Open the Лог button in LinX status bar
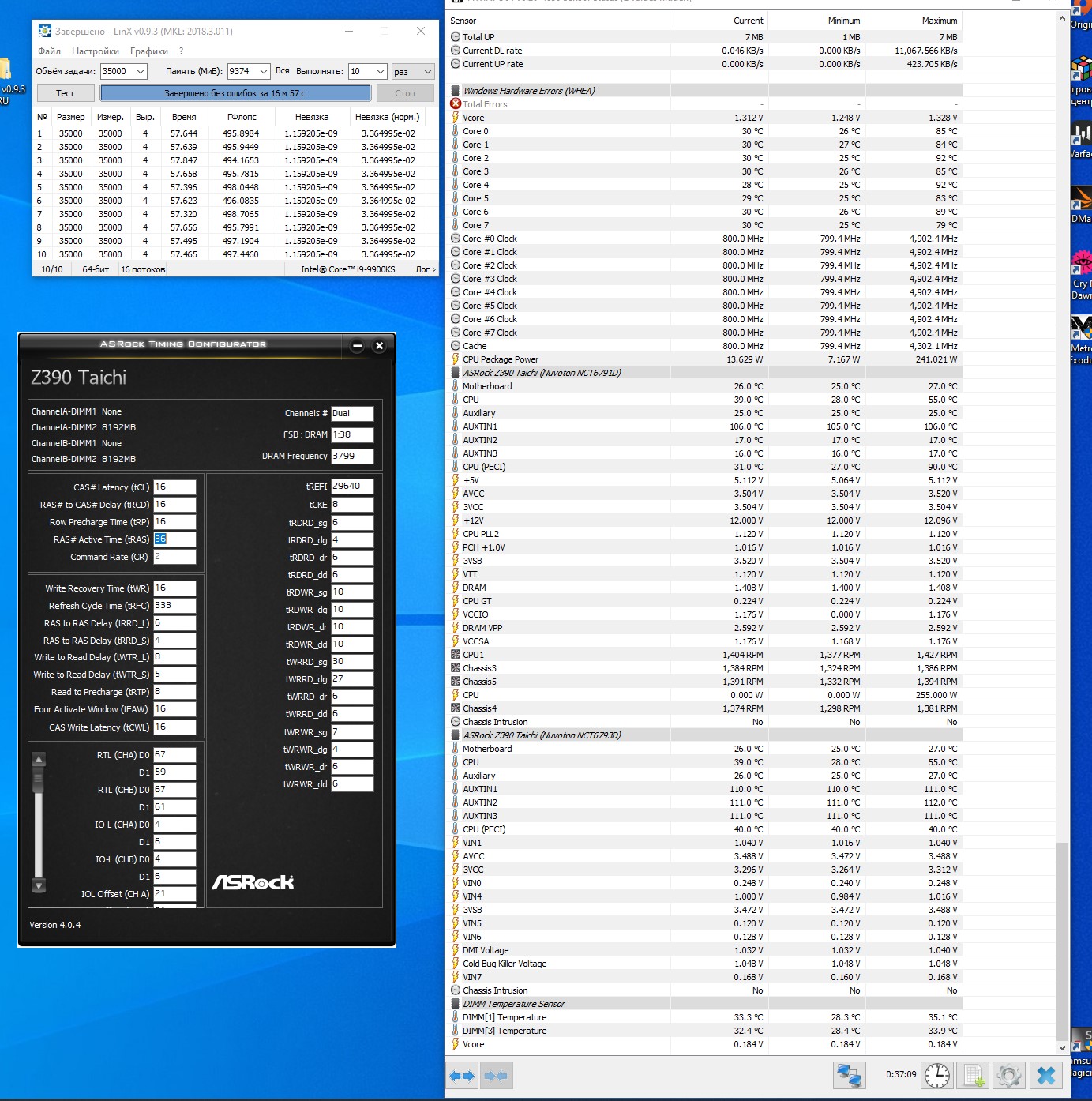 [x=425, y=269]
